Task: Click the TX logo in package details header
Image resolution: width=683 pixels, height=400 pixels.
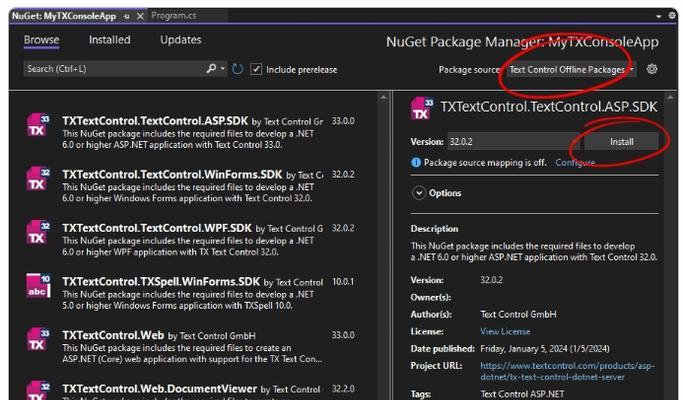Action: pyautogui.click(x=422, y=108)
